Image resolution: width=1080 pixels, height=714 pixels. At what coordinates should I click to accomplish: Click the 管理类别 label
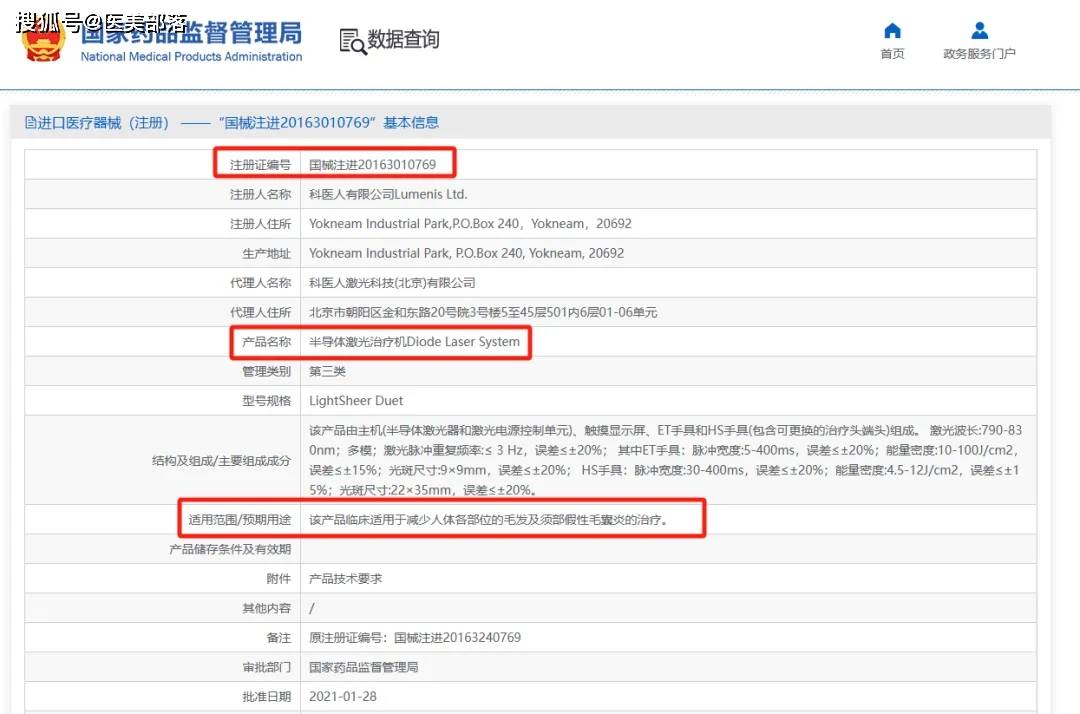coord(267,371)
